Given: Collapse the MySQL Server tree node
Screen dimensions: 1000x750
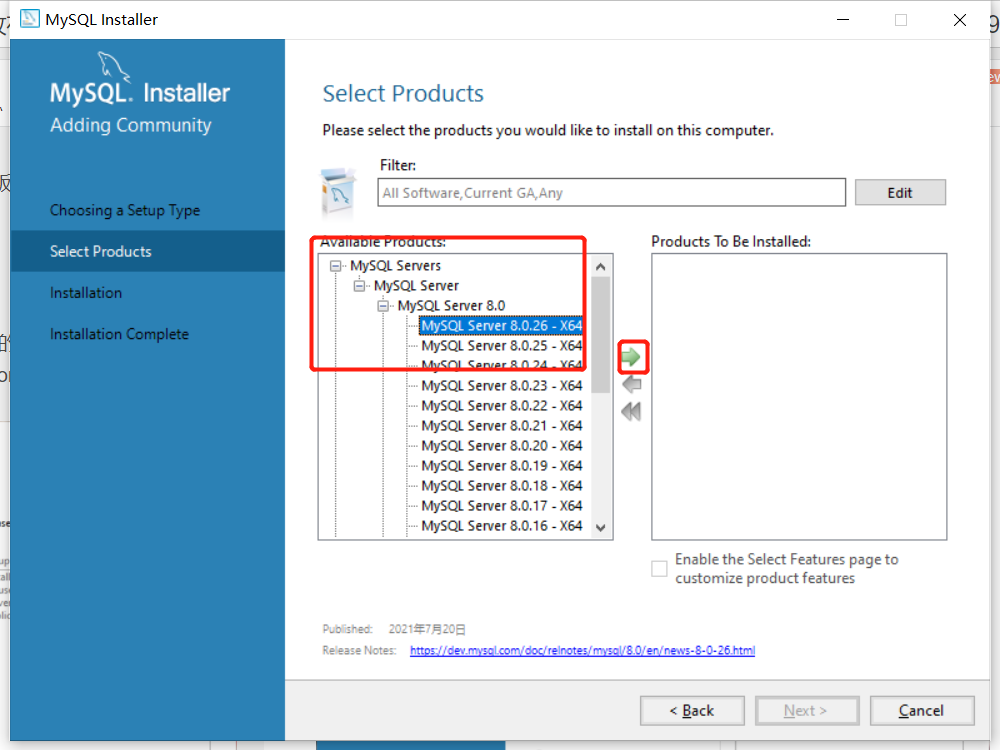Looking at the screenshot, I should click(359, 286).
